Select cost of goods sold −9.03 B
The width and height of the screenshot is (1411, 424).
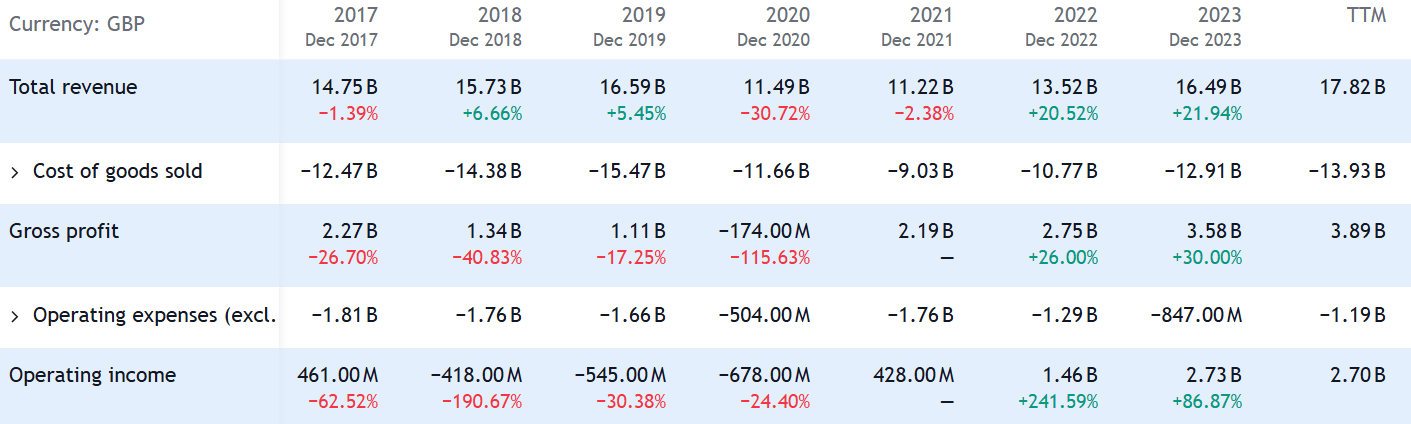(x=920, y=171)
